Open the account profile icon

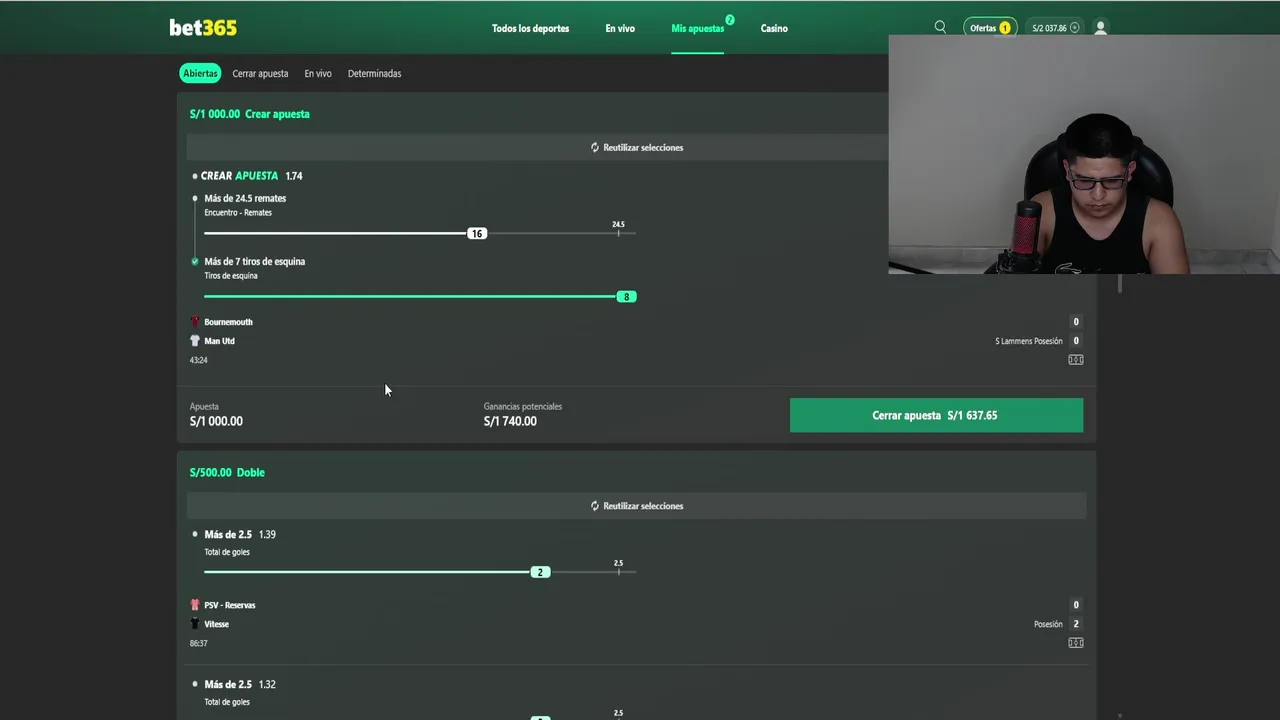pos(1100,28)
